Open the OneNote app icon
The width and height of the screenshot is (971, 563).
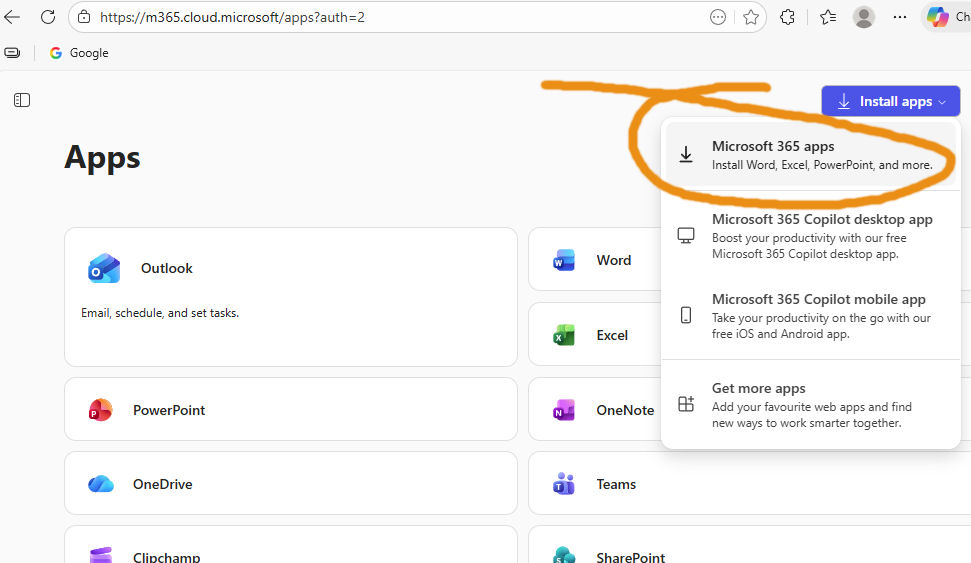tap(565, 410)
